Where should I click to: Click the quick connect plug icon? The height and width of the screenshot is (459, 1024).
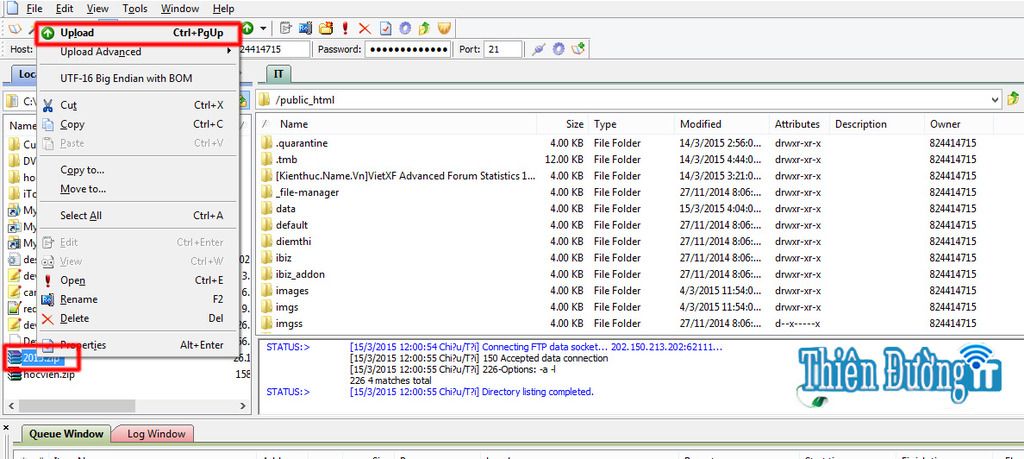(x=539, y=49)
